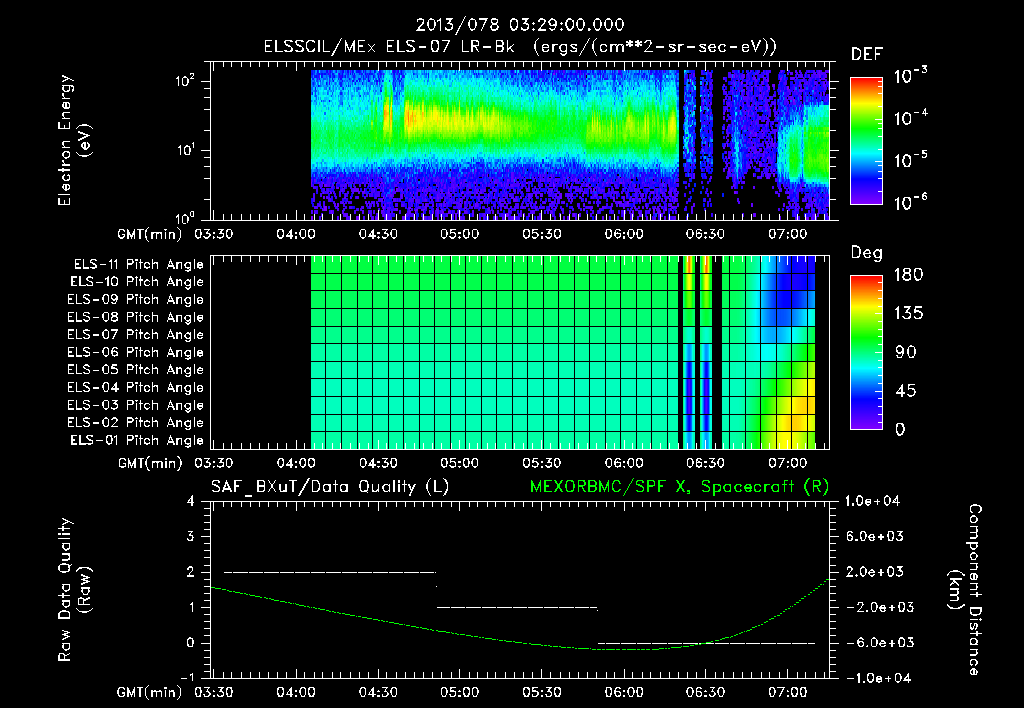Click the Deg pitch angle color bar

coord(866,352)
